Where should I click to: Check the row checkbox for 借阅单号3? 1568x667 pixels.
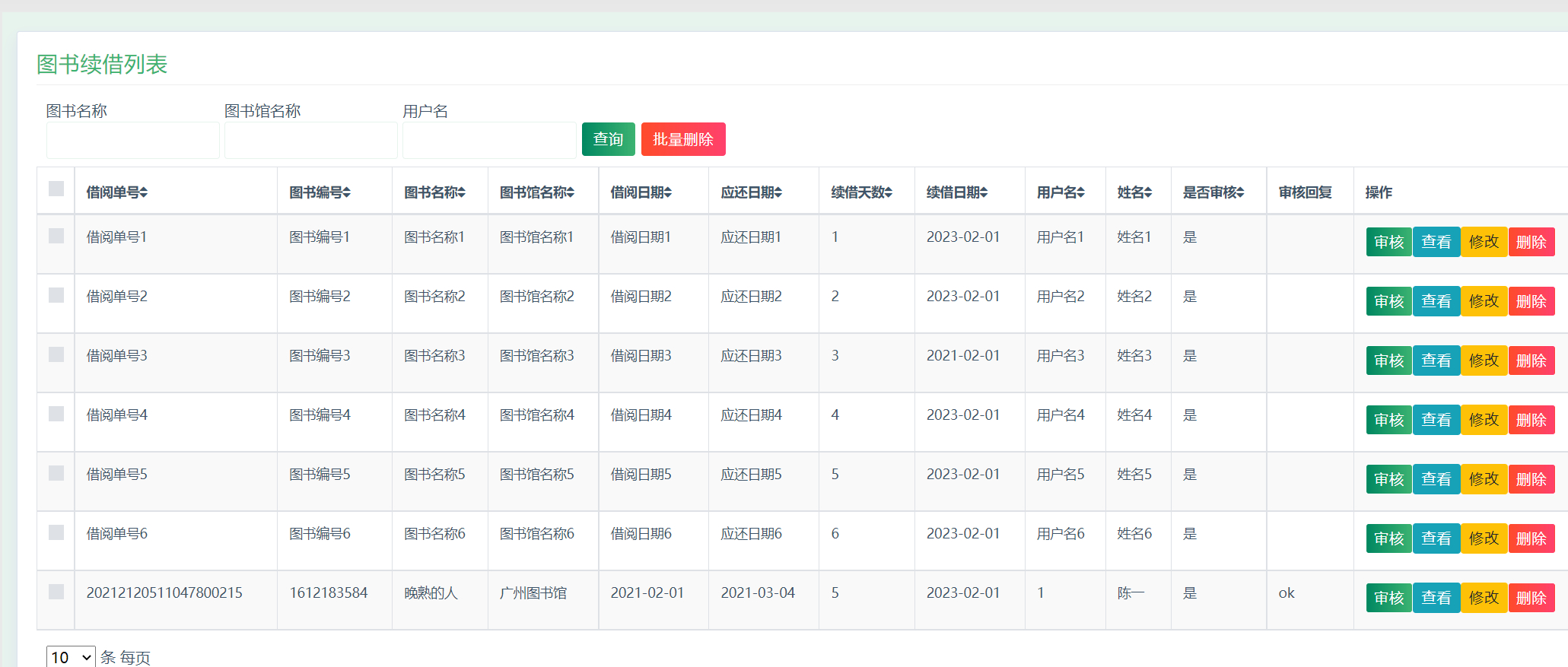pos(56,354)
